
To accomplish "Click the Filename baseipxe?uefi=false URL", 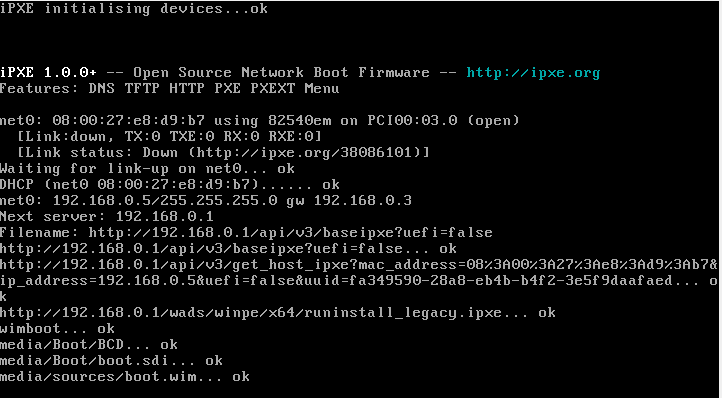I will [x=291, y=233].
